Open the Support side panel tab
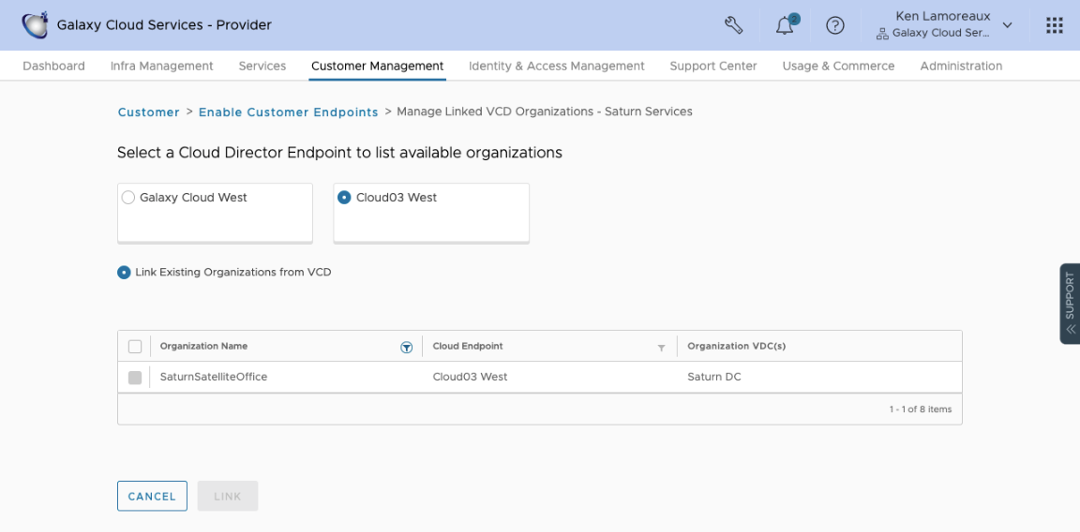The height and width of the screenshot is (532, 1080). point(1069,303)
